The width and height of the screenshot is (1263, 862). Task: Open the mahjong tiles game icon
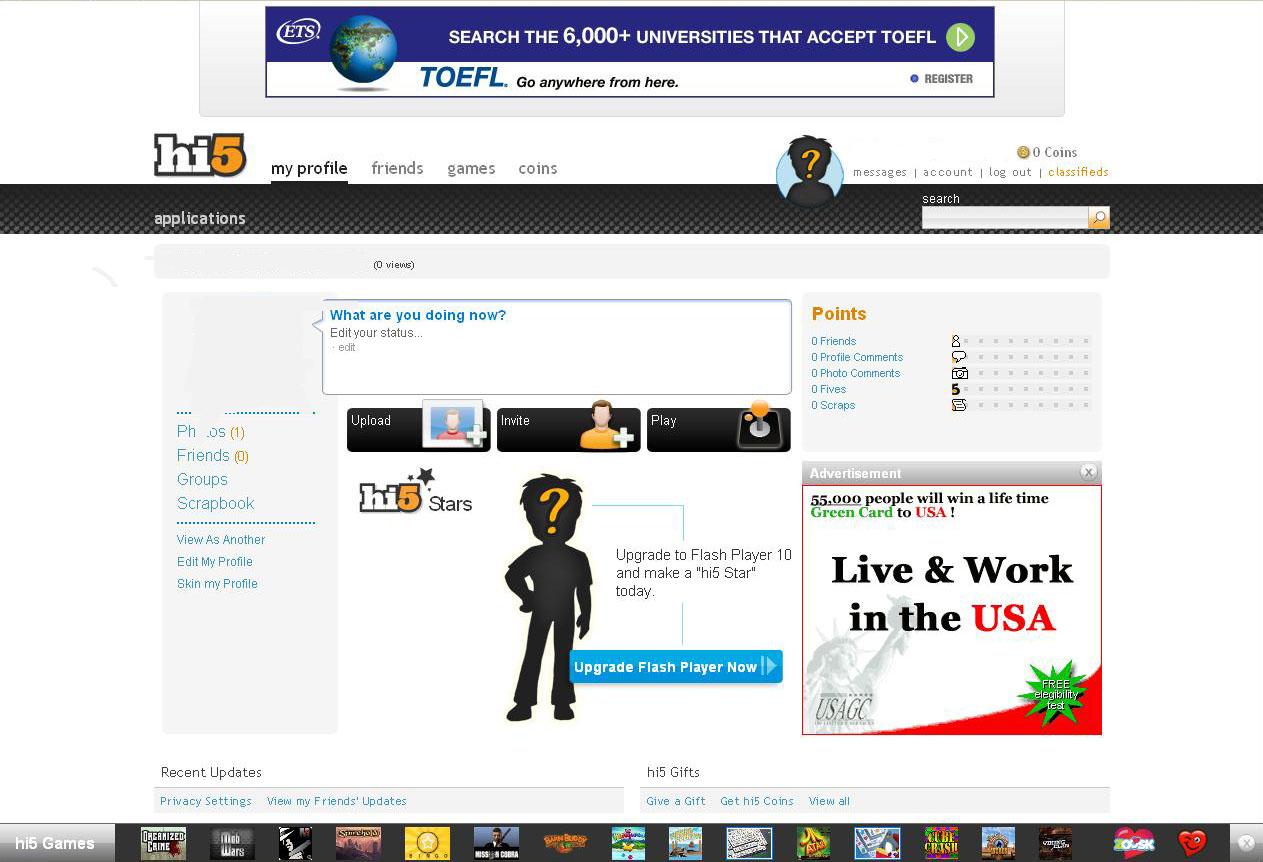[749, 843]
